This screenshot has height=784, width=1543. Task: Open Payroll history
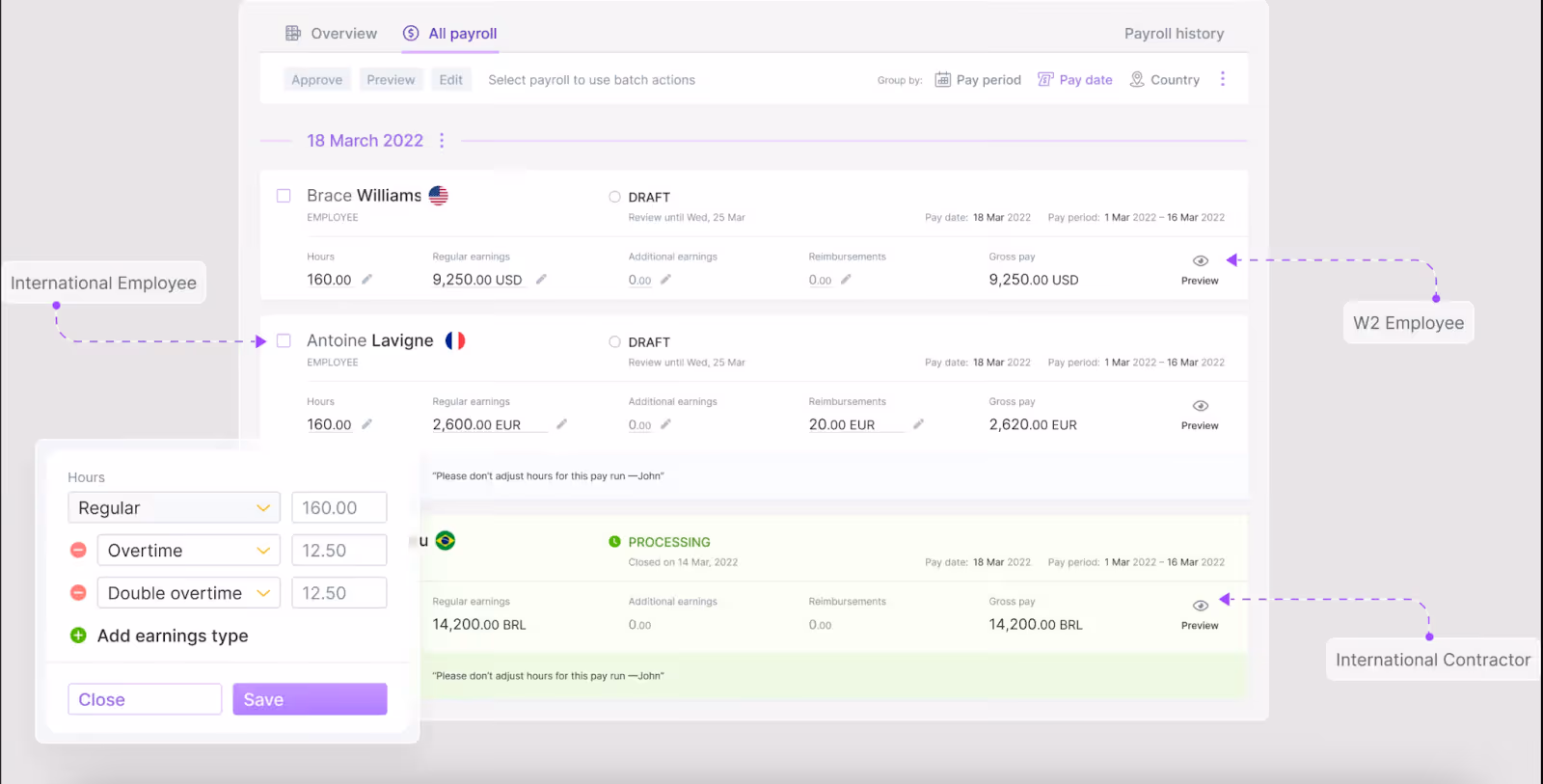coord(1174,34)
